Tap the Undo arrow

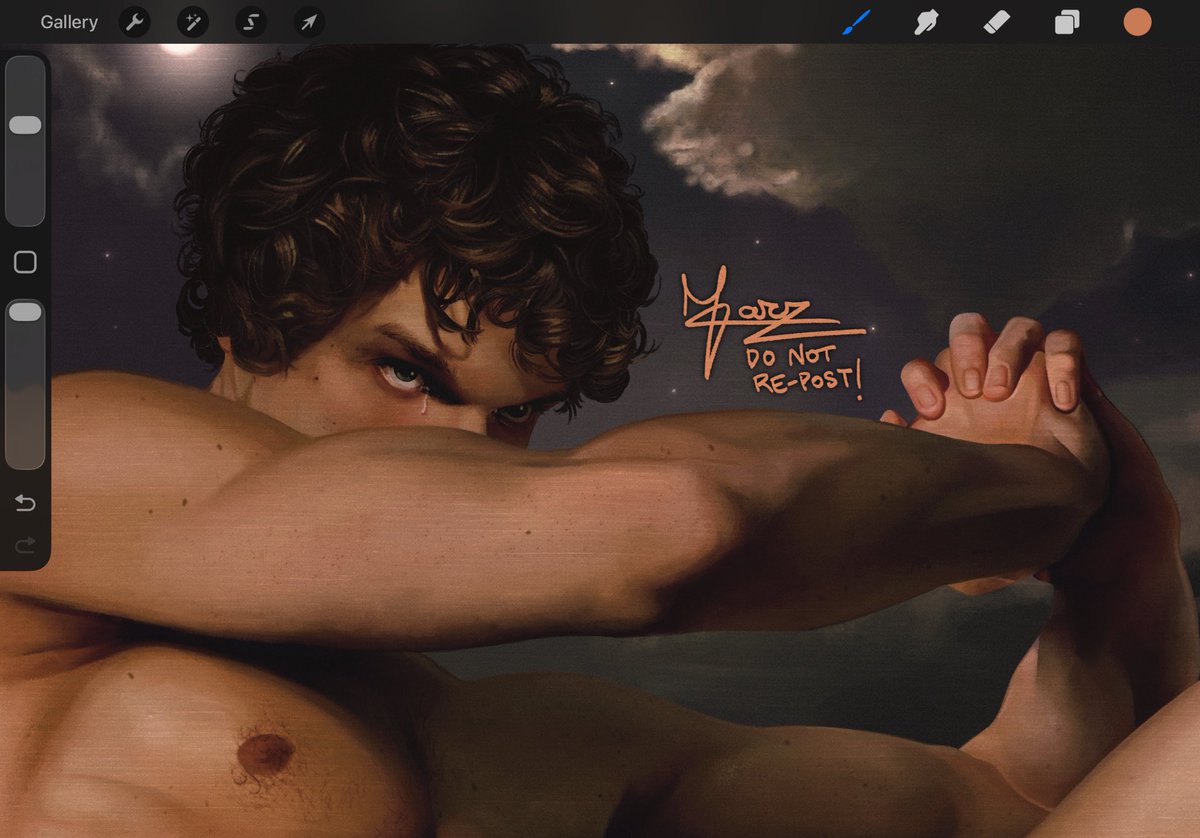(x=24, y=503)
